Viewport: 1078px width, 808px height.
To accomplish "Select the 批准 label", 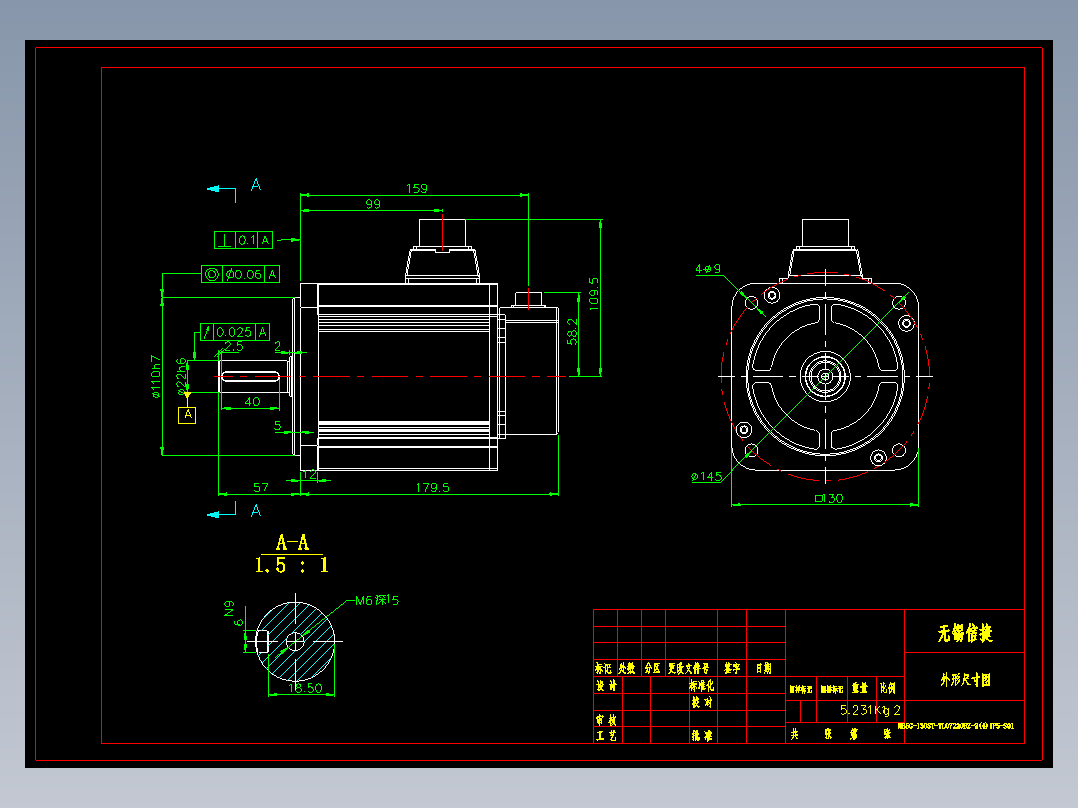I will tap(702, 736).
